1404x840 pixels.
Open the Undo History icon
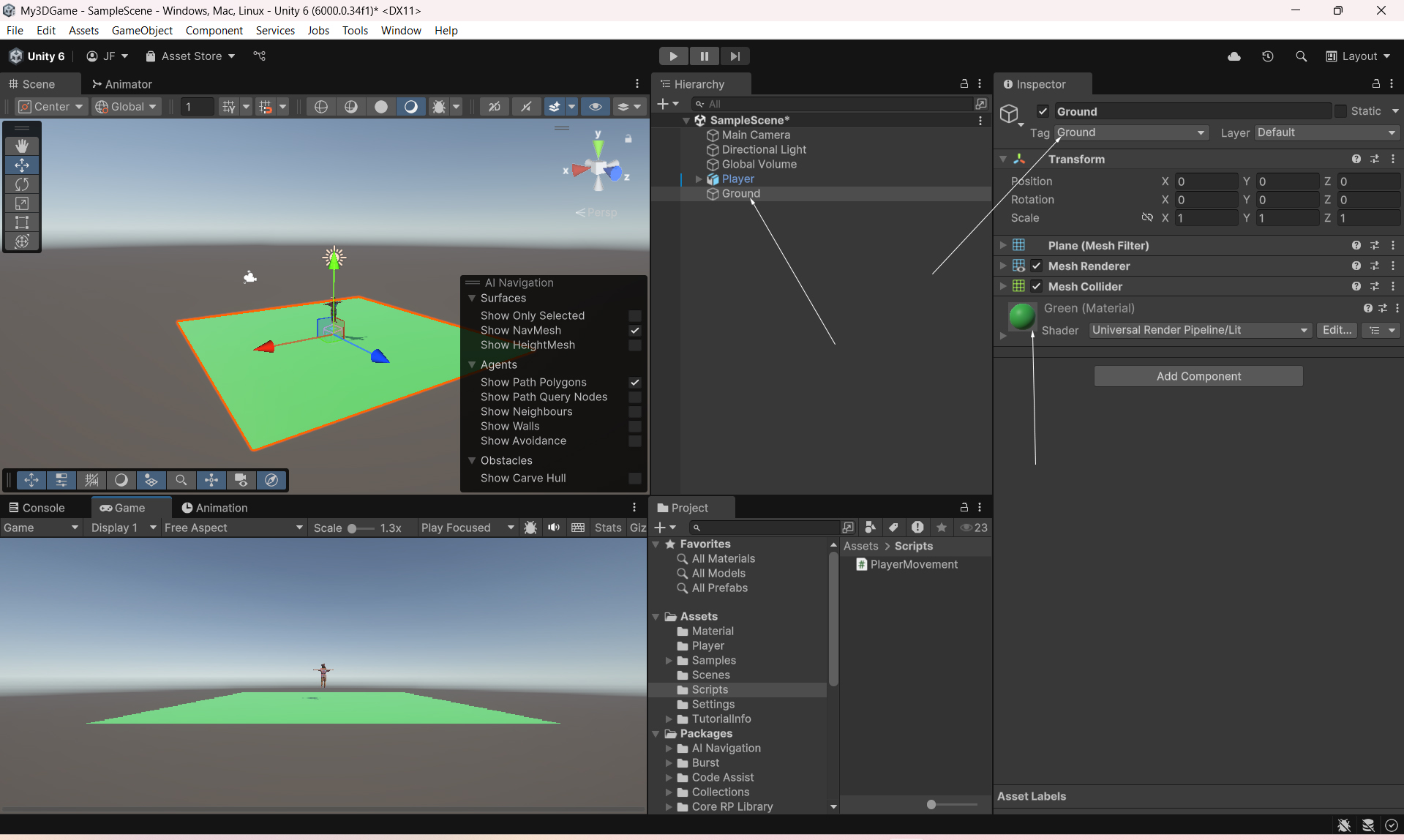point(1267,56)
